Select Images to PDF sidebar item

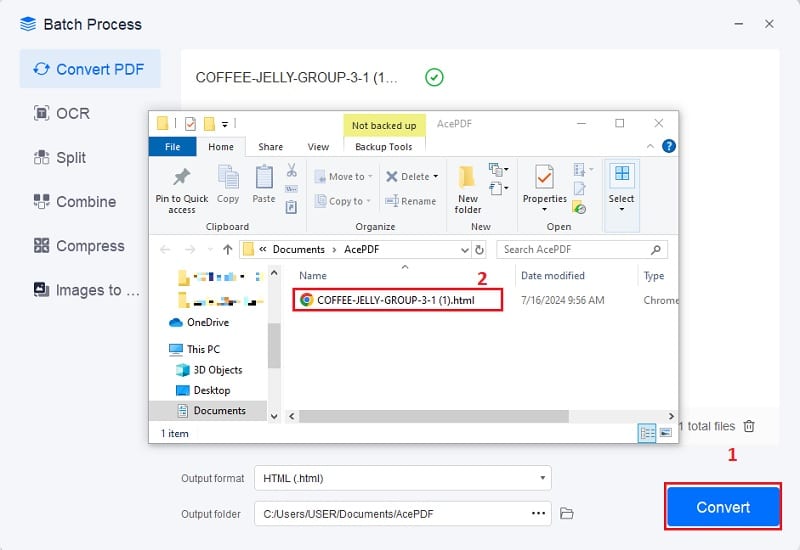(x=87, y=290)
